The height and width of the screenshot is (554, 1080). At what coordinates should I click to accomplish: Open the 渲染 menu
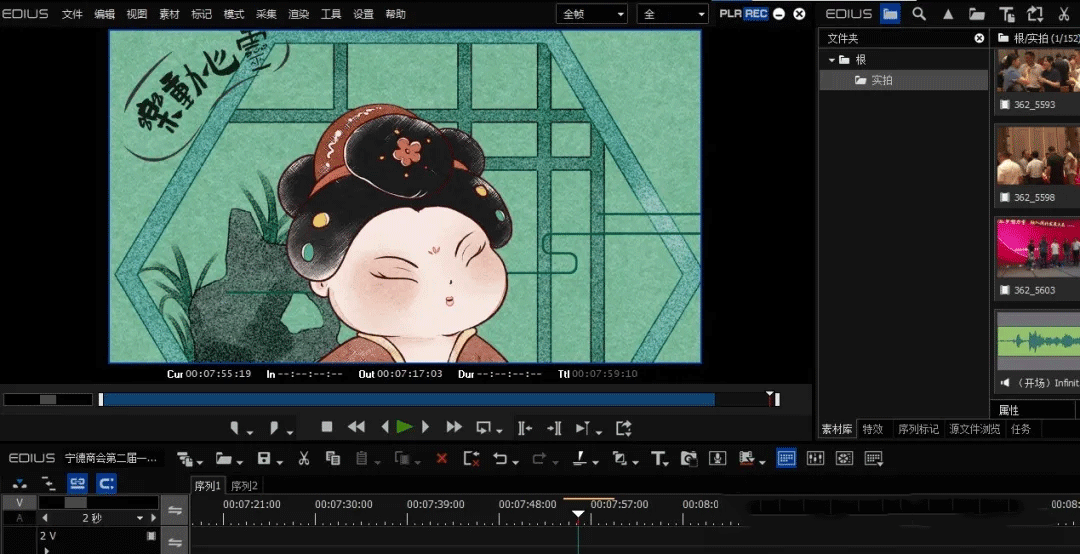(298, 14)
